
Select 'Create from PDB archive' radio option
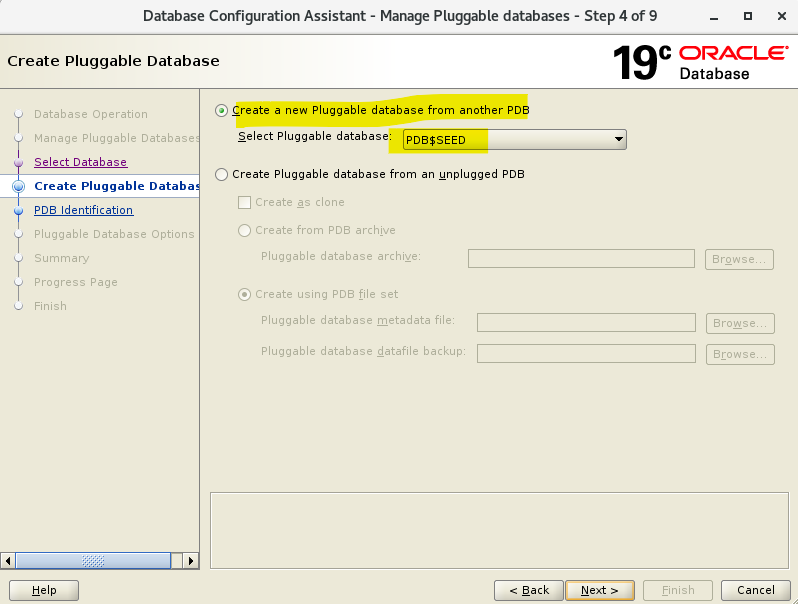pos(244,231)
